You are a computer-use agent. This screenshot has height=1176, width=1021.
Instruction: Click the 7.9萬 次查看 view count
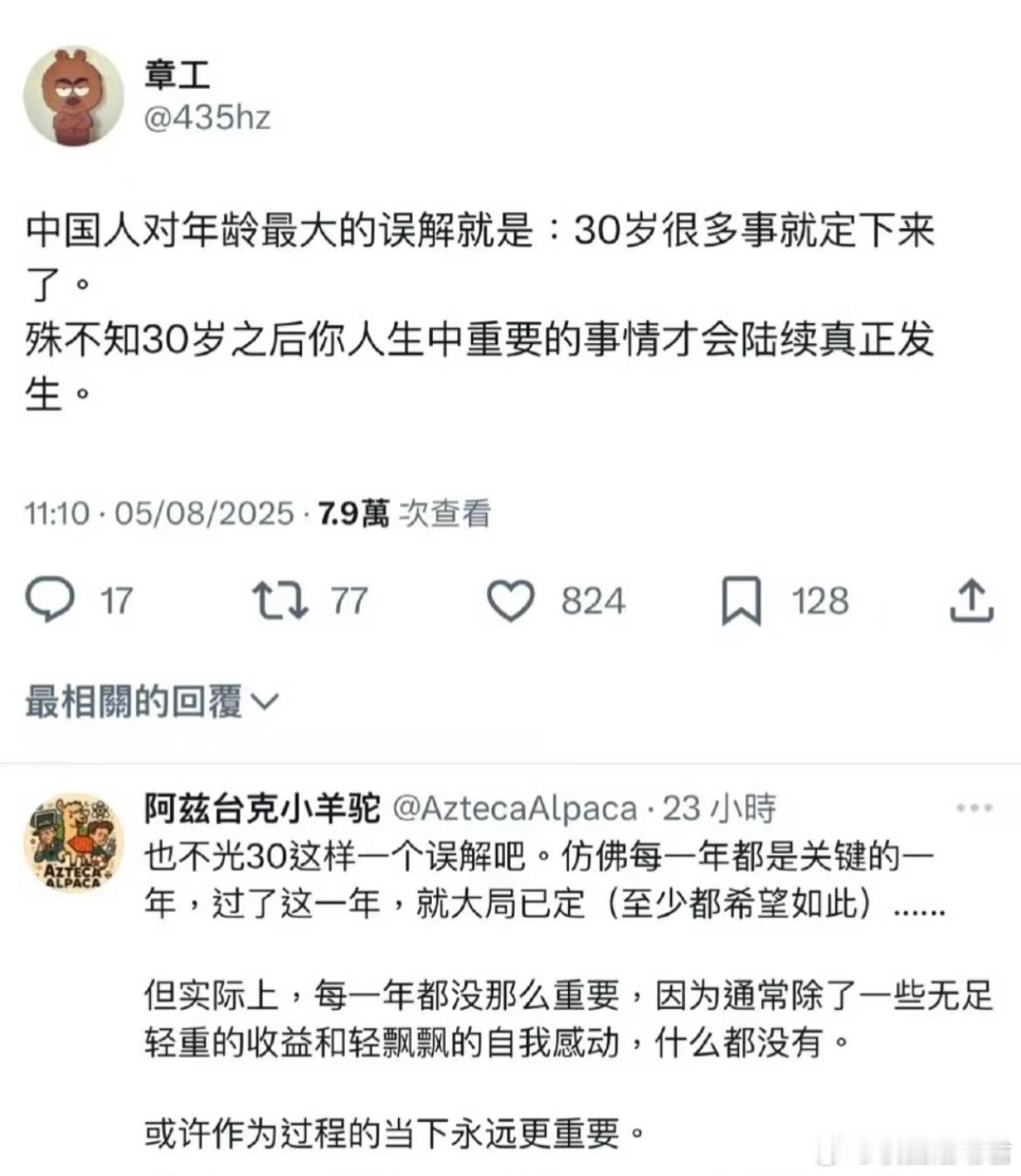coord(404,513)
